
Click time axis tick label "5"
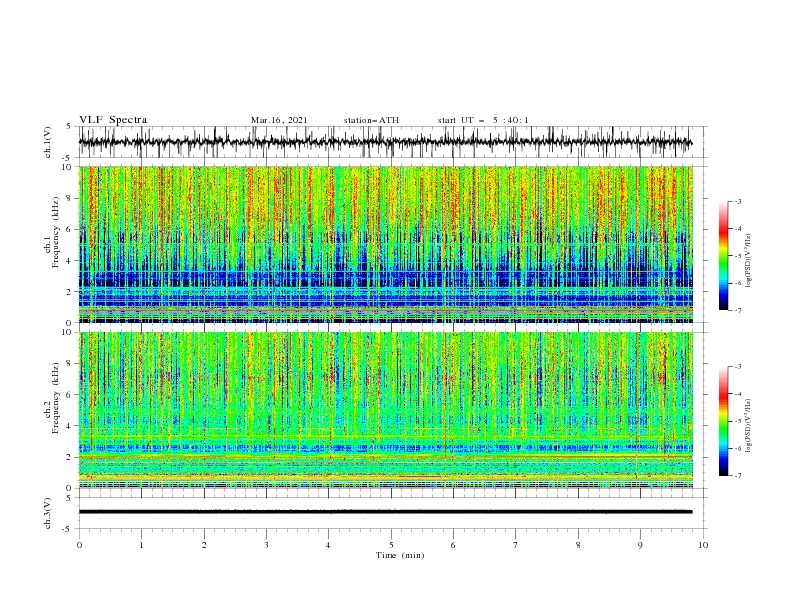(391, 545)
